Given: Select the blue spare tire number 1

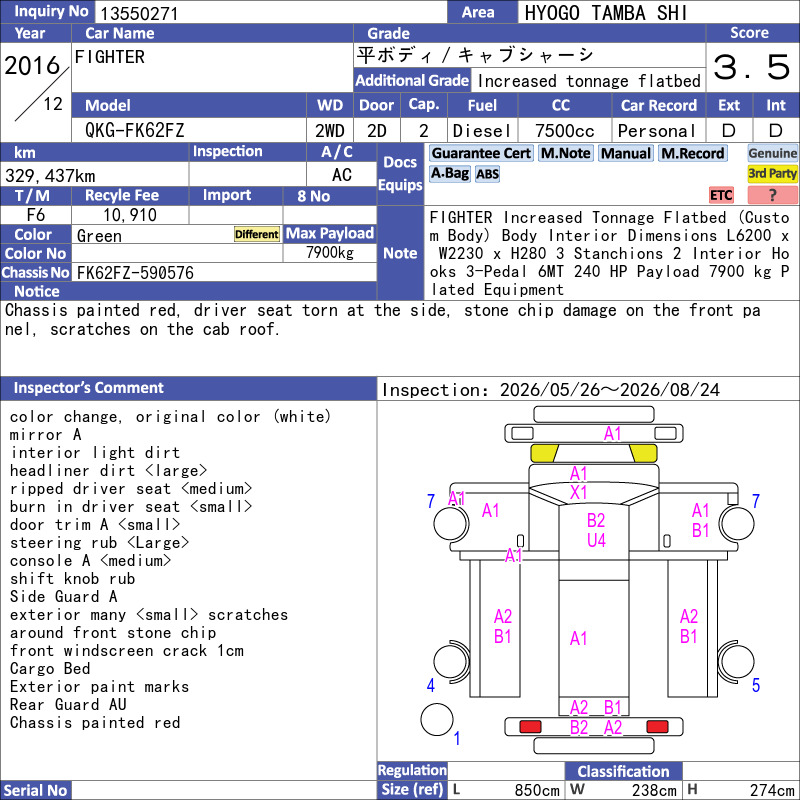Looking at the screenshot, I should point(457,738).
